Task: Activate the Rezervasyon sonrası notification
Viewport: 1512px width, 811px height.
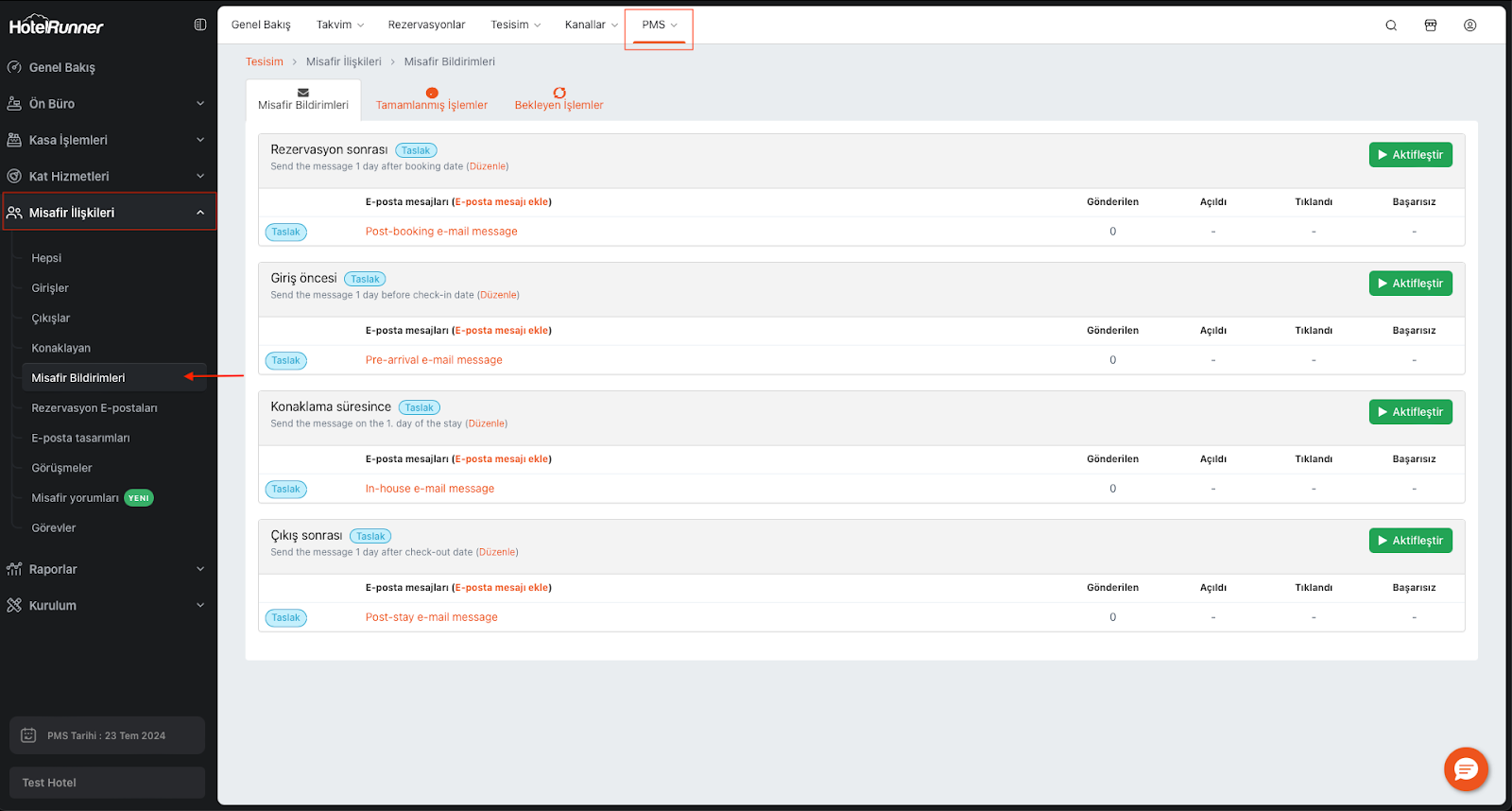Action: point(1410,155)
